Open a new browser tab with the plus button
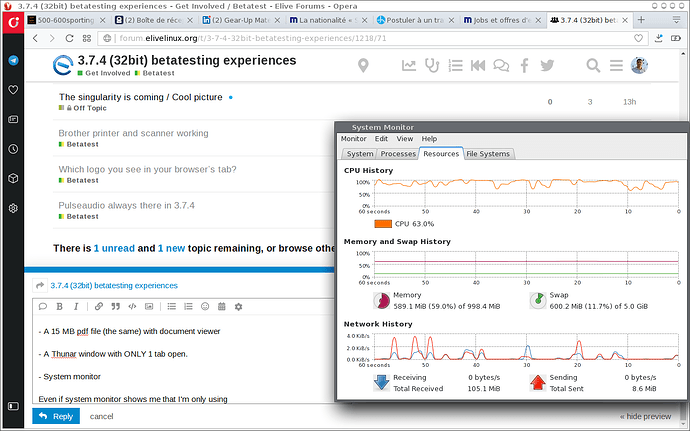 [641, 20]
